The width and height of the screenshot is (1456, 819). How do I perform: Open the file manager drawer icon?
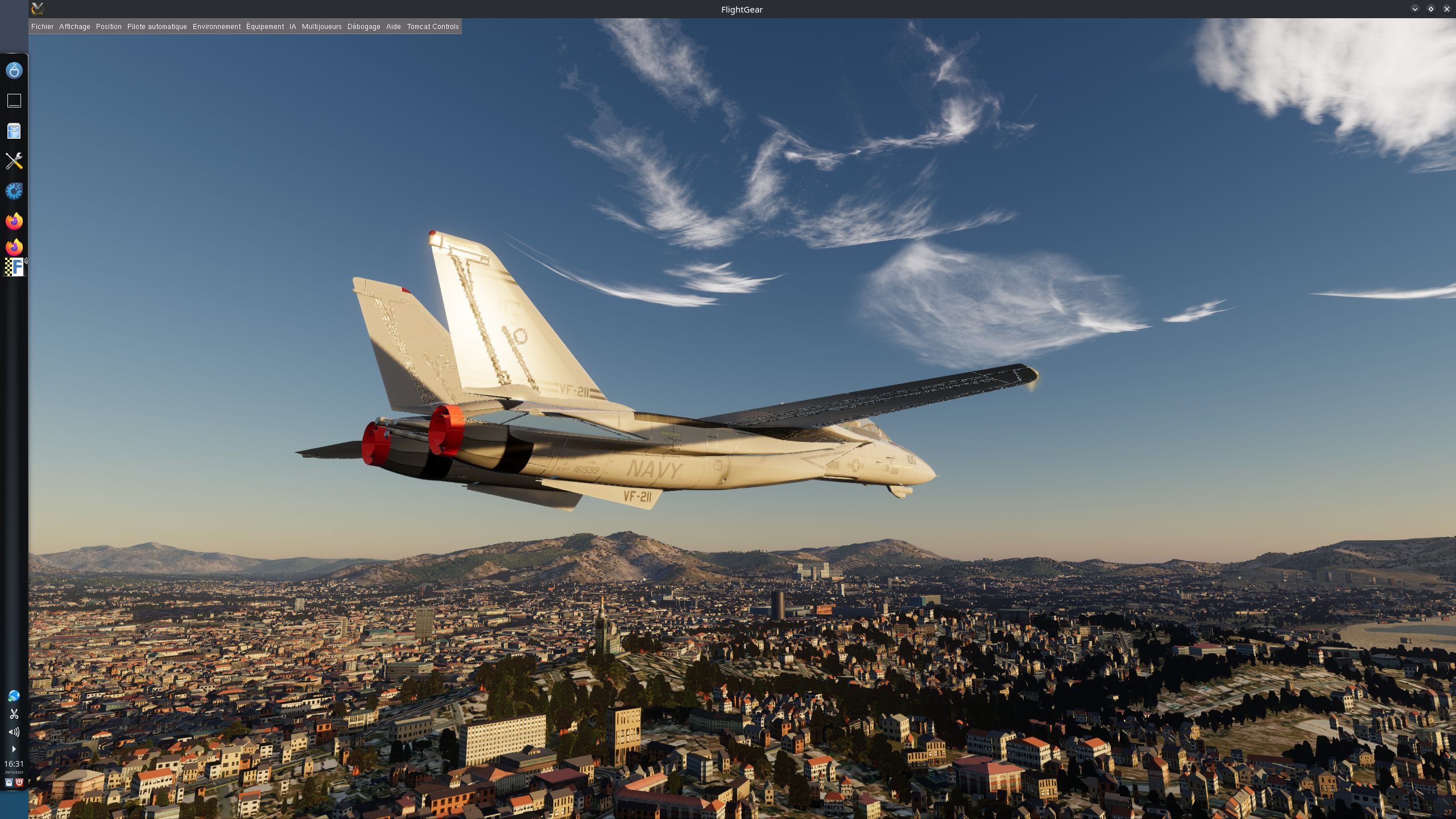pos(14,131)
